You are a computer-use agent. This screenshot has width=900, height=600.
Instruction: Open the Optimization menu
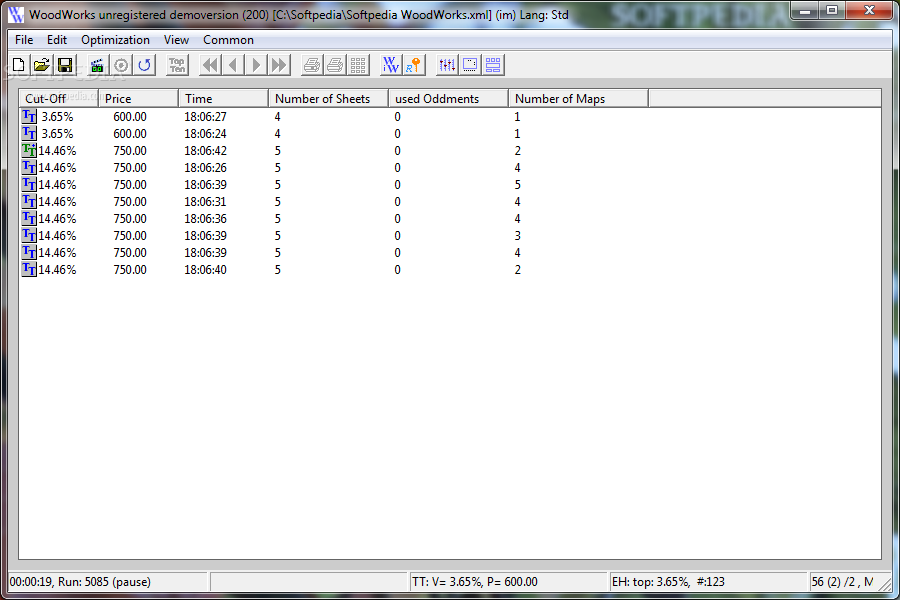115,40
